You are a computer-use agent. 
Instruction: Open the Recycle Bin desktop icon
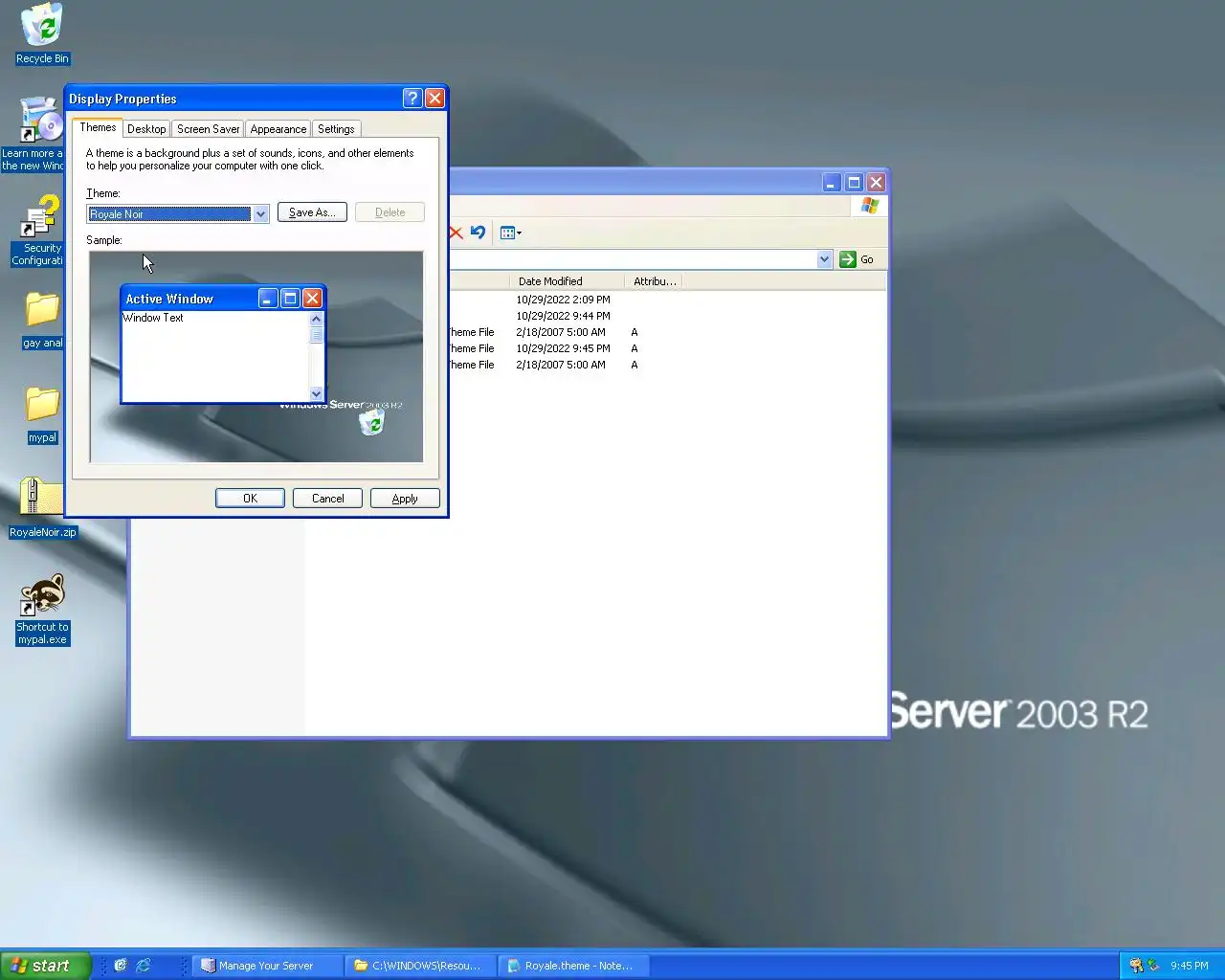tap(42, 33)
